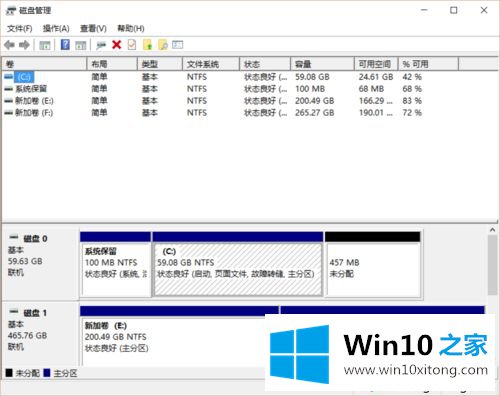
Task: Click the folder with green arrow icon
Action: tap(147, 45)
